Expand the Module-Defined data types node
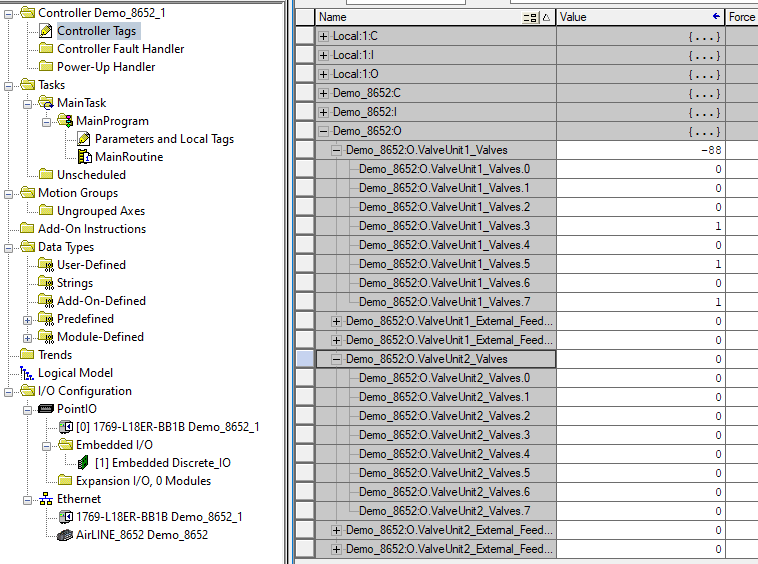 (x=27, y=338)
